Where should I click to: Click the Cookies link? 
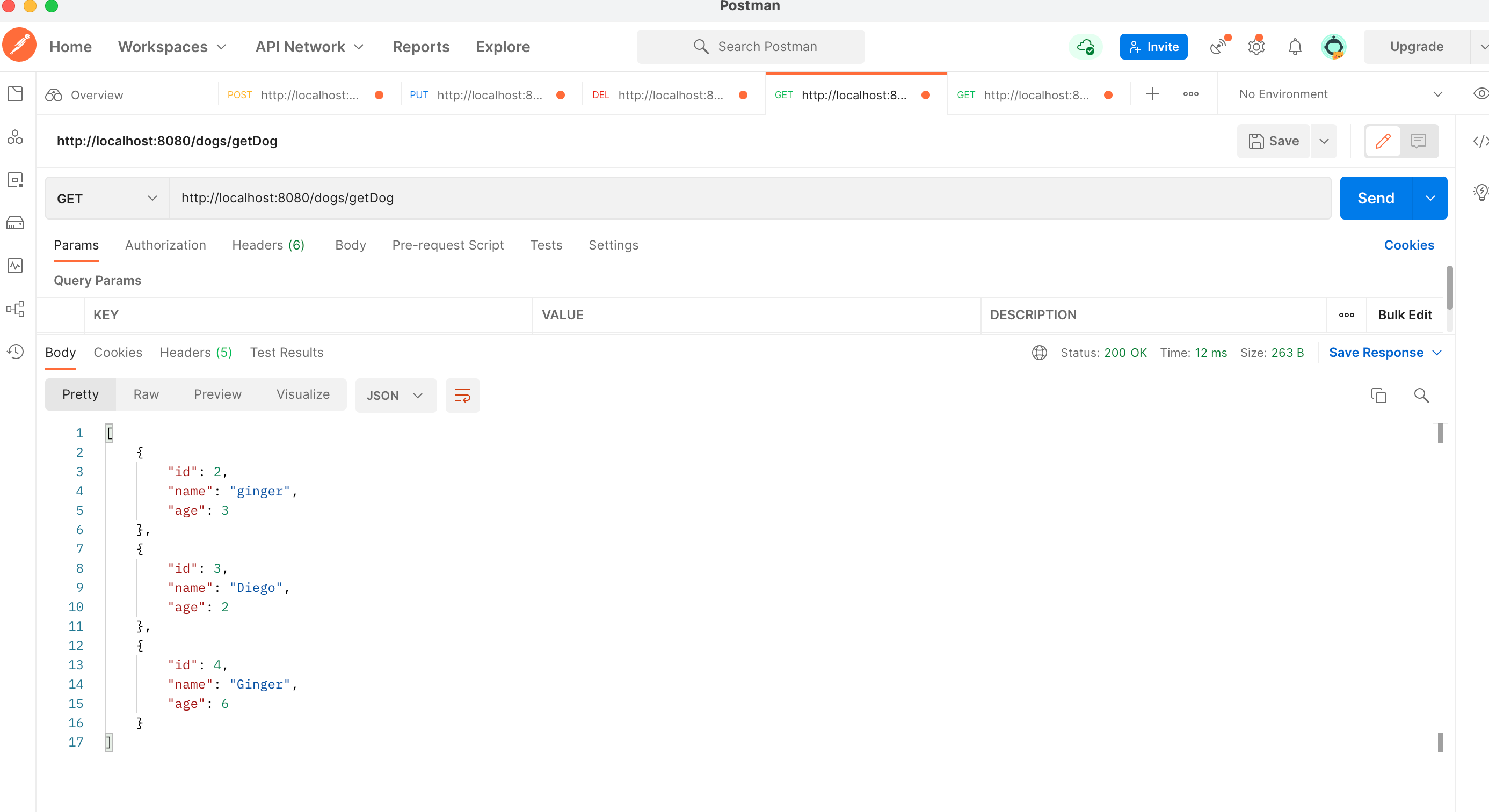1408,245
